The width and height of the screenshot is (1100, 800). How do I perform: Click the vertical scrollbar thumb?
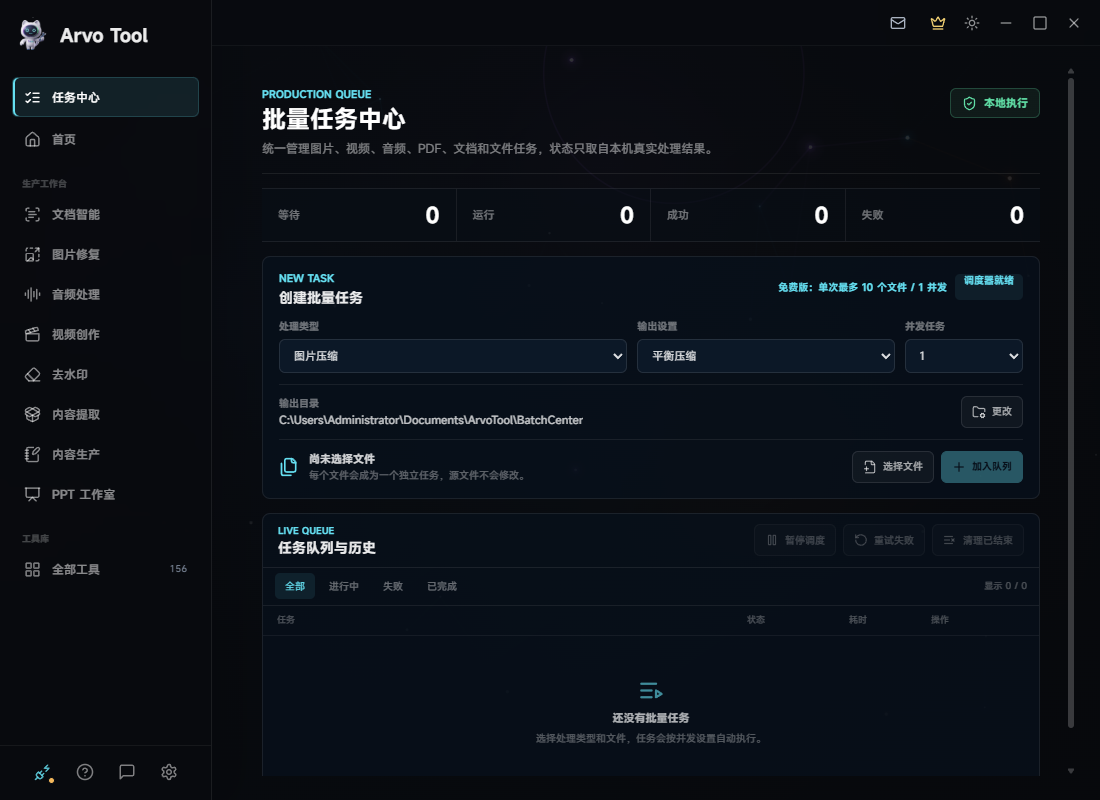click(x=1071, y=404)
